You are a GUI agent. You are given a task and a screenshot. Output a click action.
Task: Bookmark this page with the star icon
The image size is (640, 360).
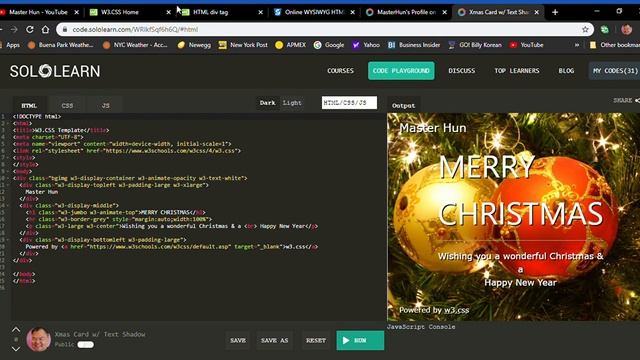pyautogui.click(x=585, y=29)
